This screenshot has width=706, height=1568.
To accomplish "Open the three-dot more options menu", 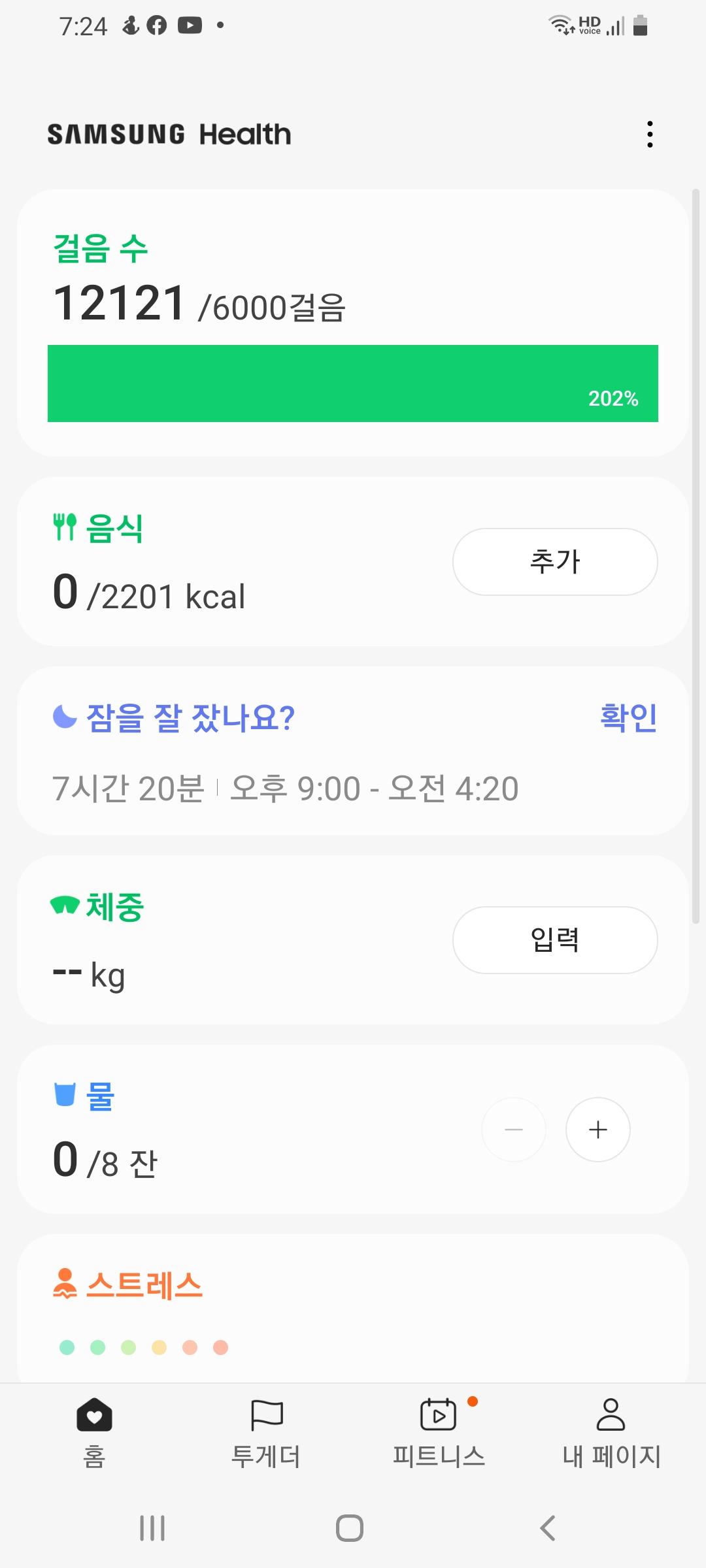I will click(649, 134).
